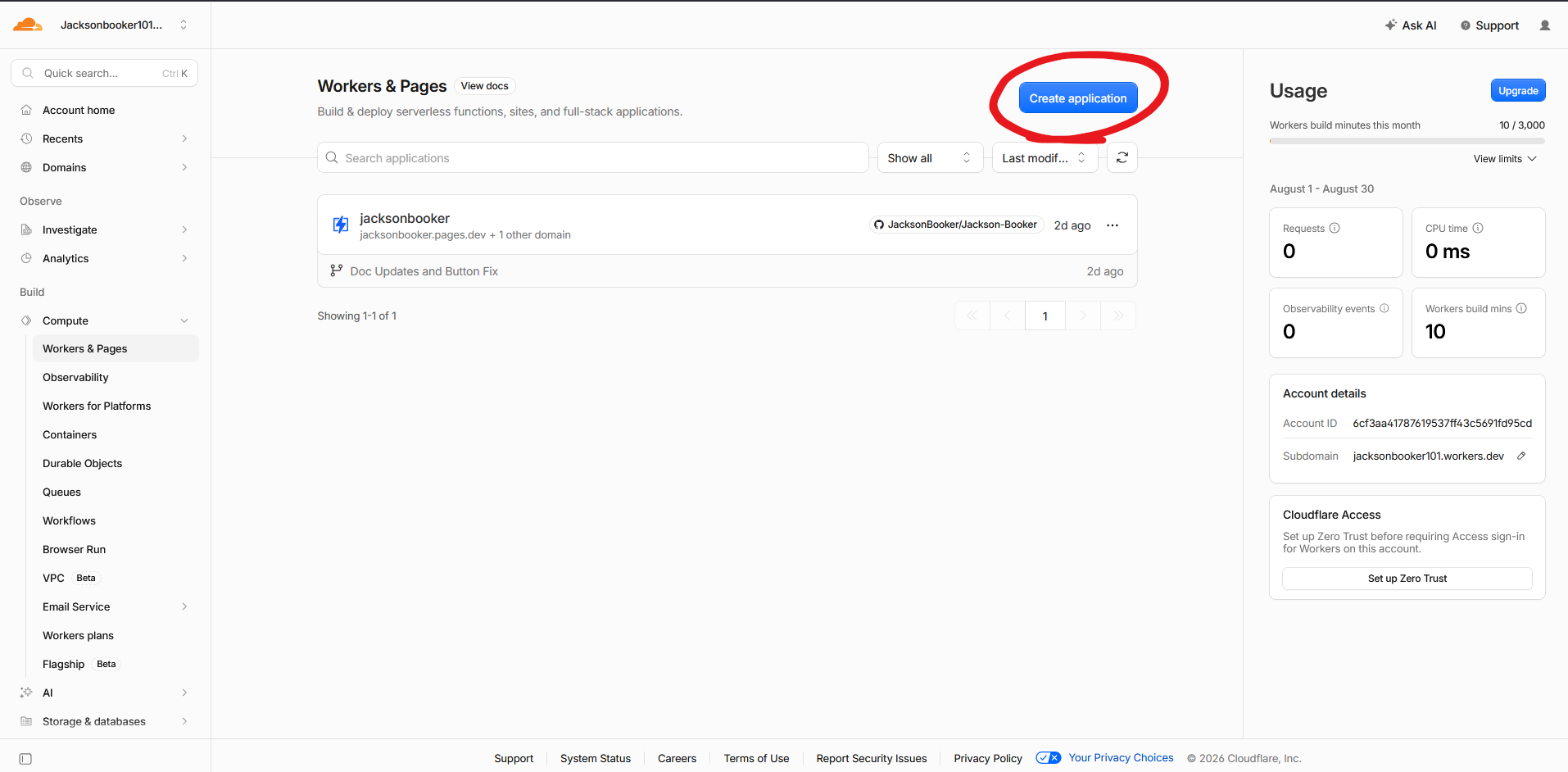1568x772 pixels.
Task: Click the Upgrade button
Action: coord(1518,91)
